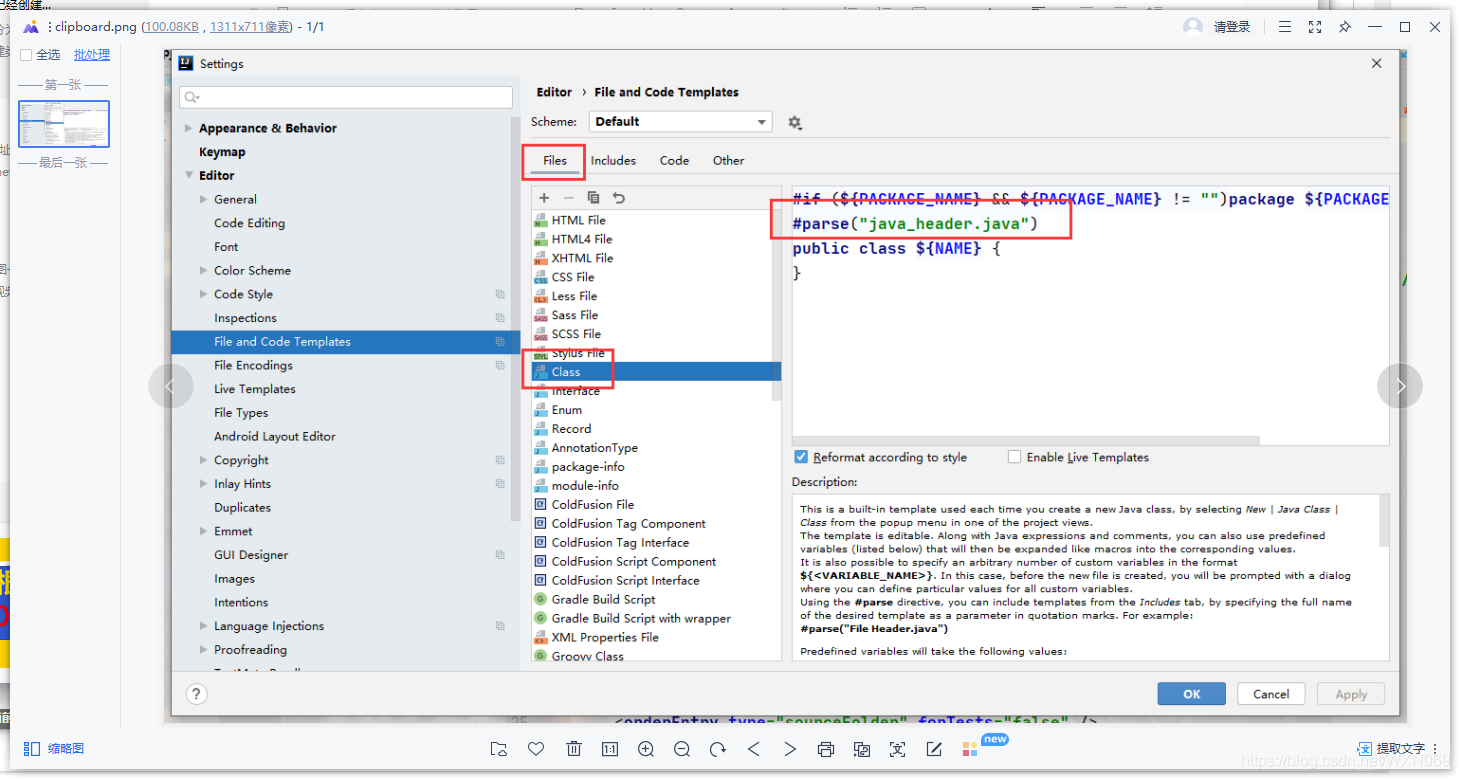Select the Enum template
Screen dimensions: 1460x779
pyautogui.click(x=567, y=410)
